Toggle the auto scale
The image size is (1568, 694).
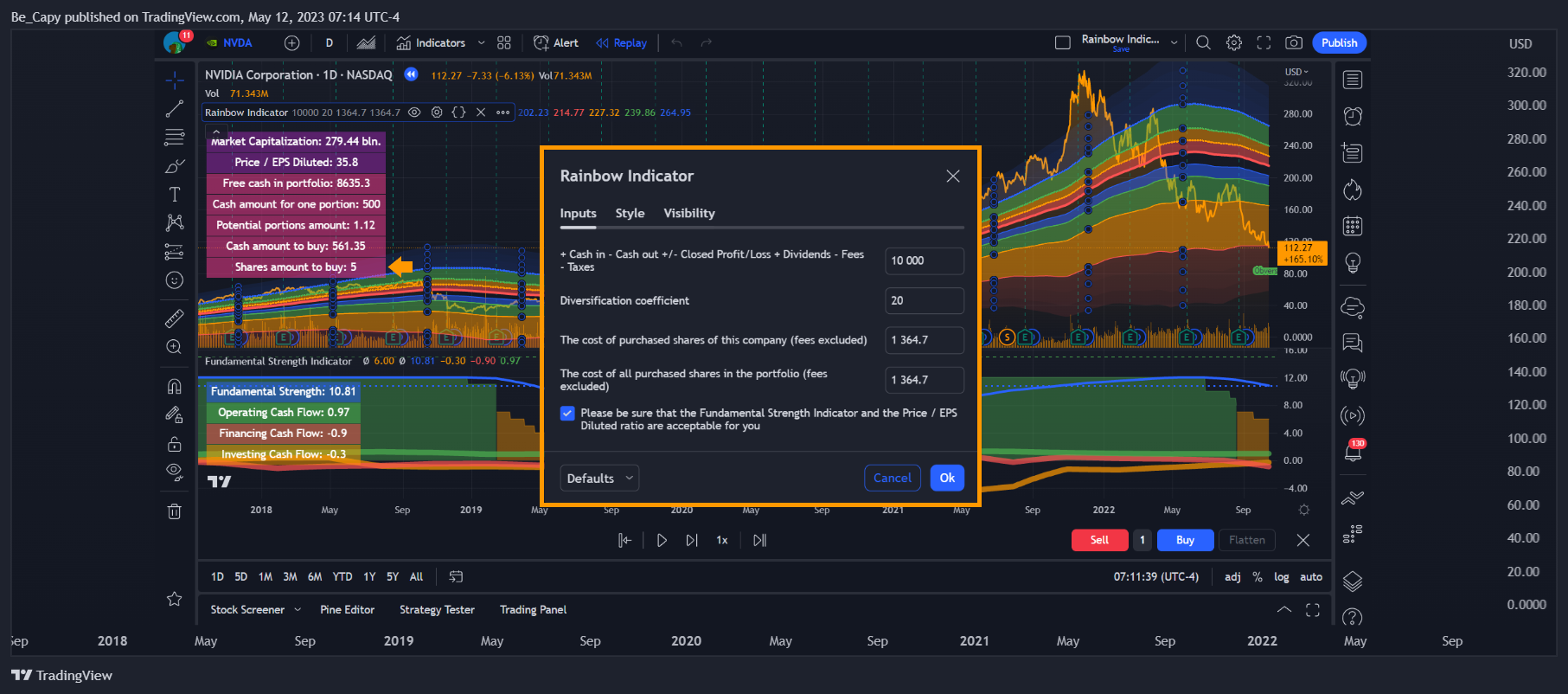pyautogui.click(x=1311, y=577)
